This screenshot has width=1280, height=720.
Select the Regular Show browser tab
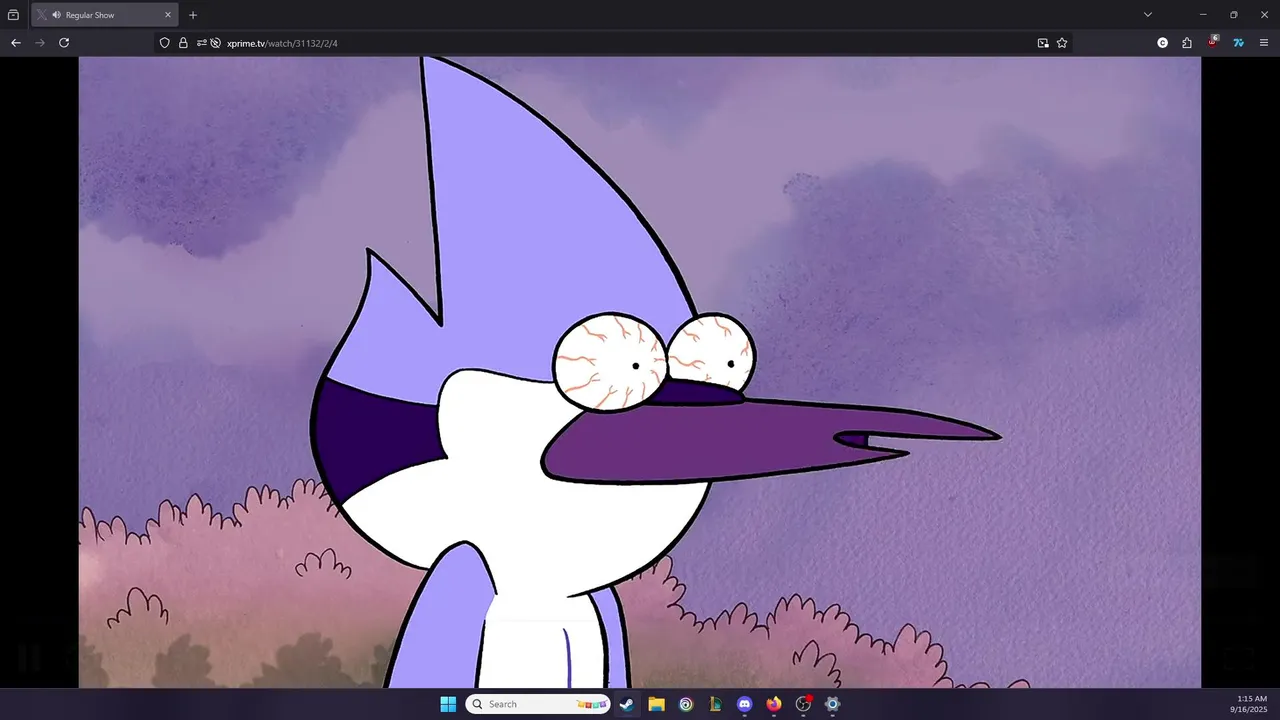point(104,15)
